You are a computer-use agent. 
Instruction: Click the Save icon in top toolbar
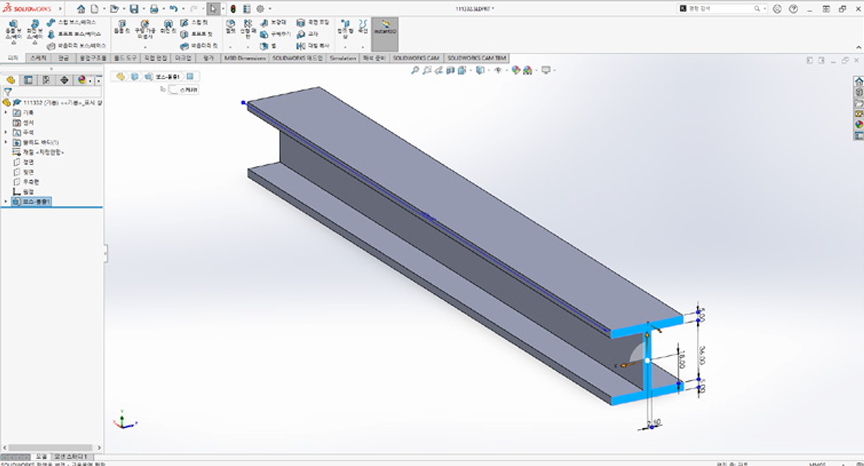coord(134,8)
